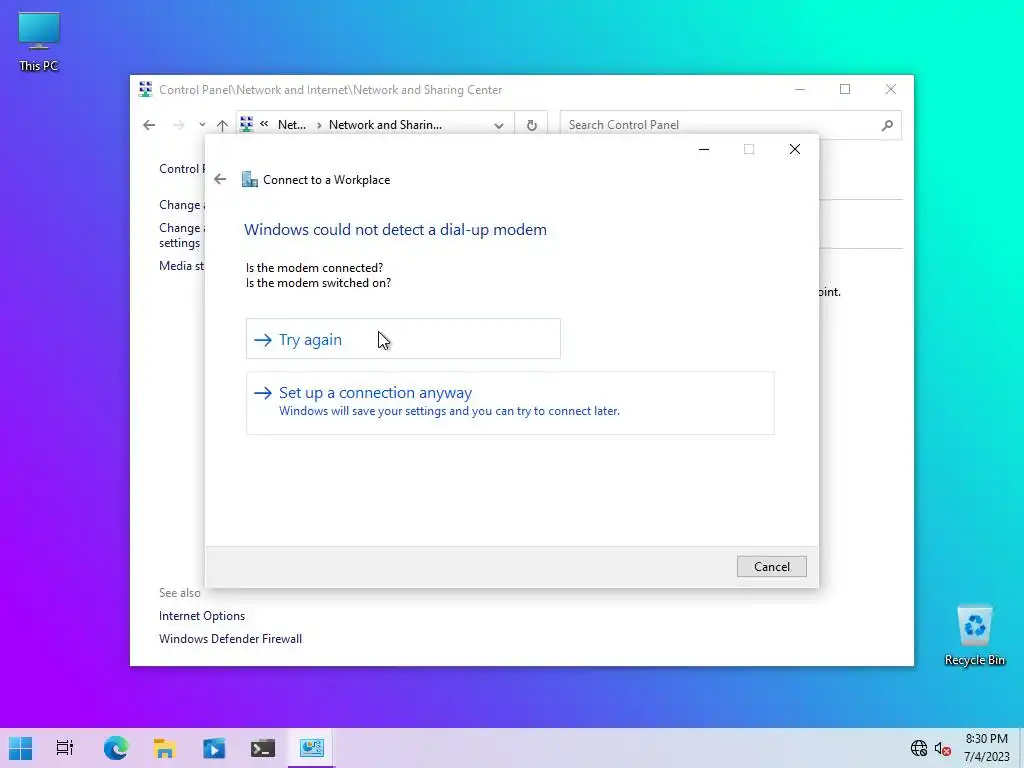Click the Control Panel taskbar icon
The width and height of the screenshot is (1024, 768).
point(312,748)
